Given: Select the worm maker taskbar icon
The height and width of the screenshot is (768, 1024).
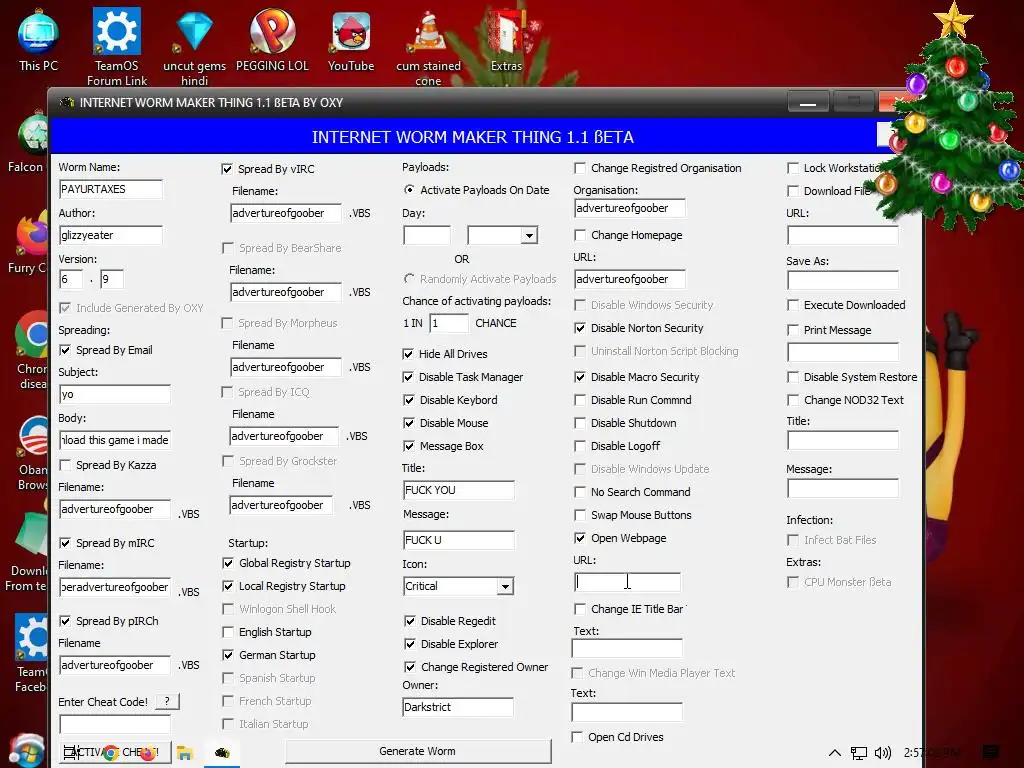Looking at the screenshot, I should point(222,753).
